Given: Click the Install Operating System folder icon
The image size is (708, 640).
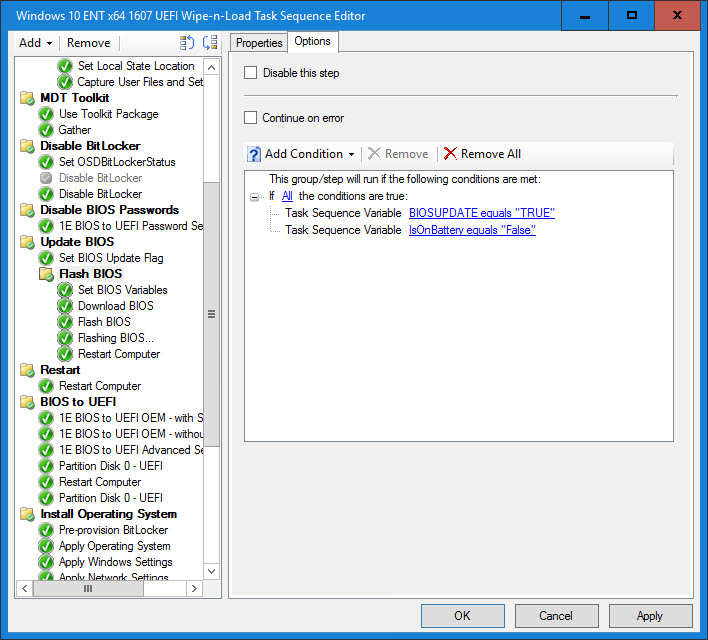Looking at the screenshot, I should pos(27,514).
